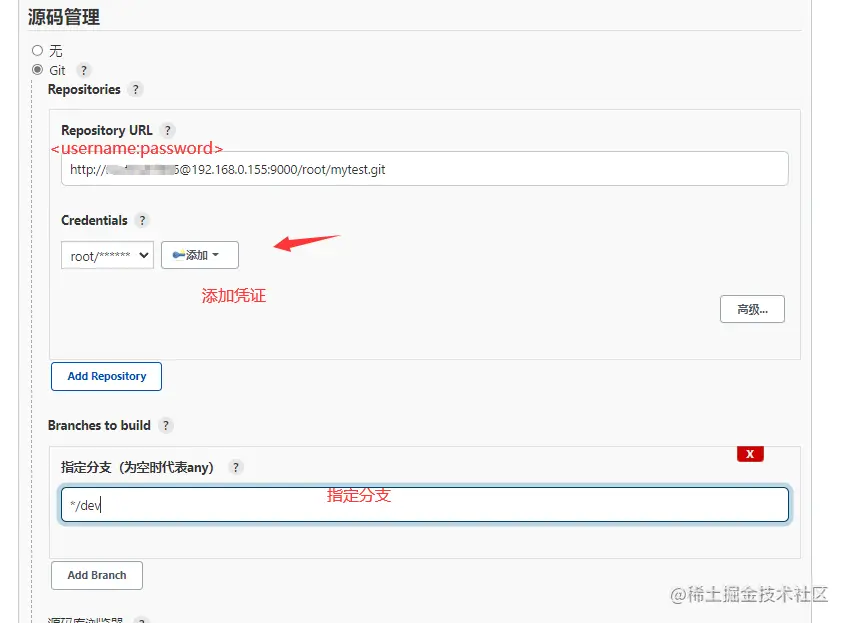The width and height of the screenshot is (847, 623).
Task: Click the 源码管理 section heading
Action: 64,17
